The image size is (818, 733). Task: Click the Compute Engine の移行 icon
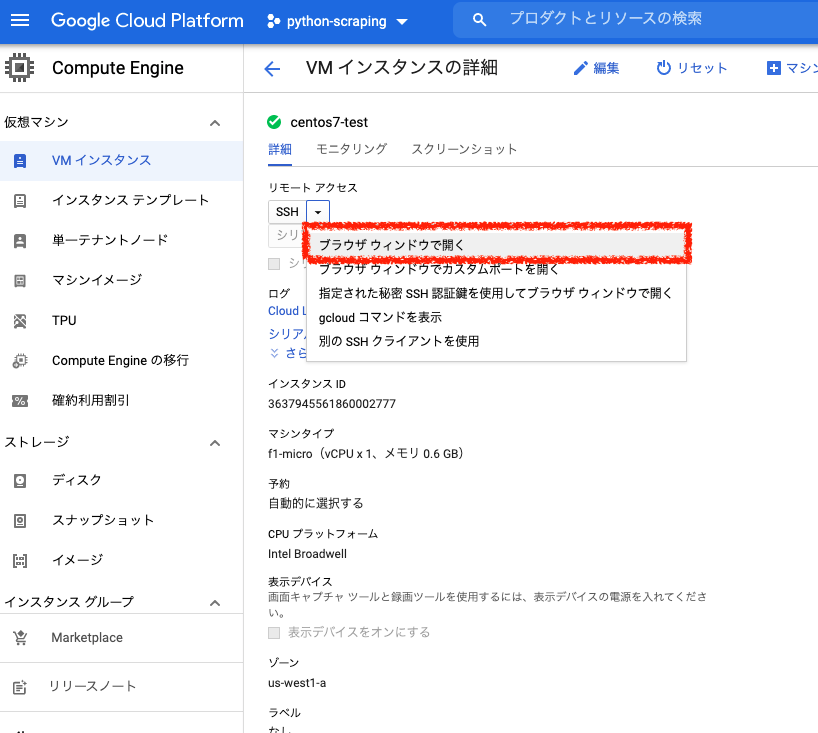tap(20, 361)
